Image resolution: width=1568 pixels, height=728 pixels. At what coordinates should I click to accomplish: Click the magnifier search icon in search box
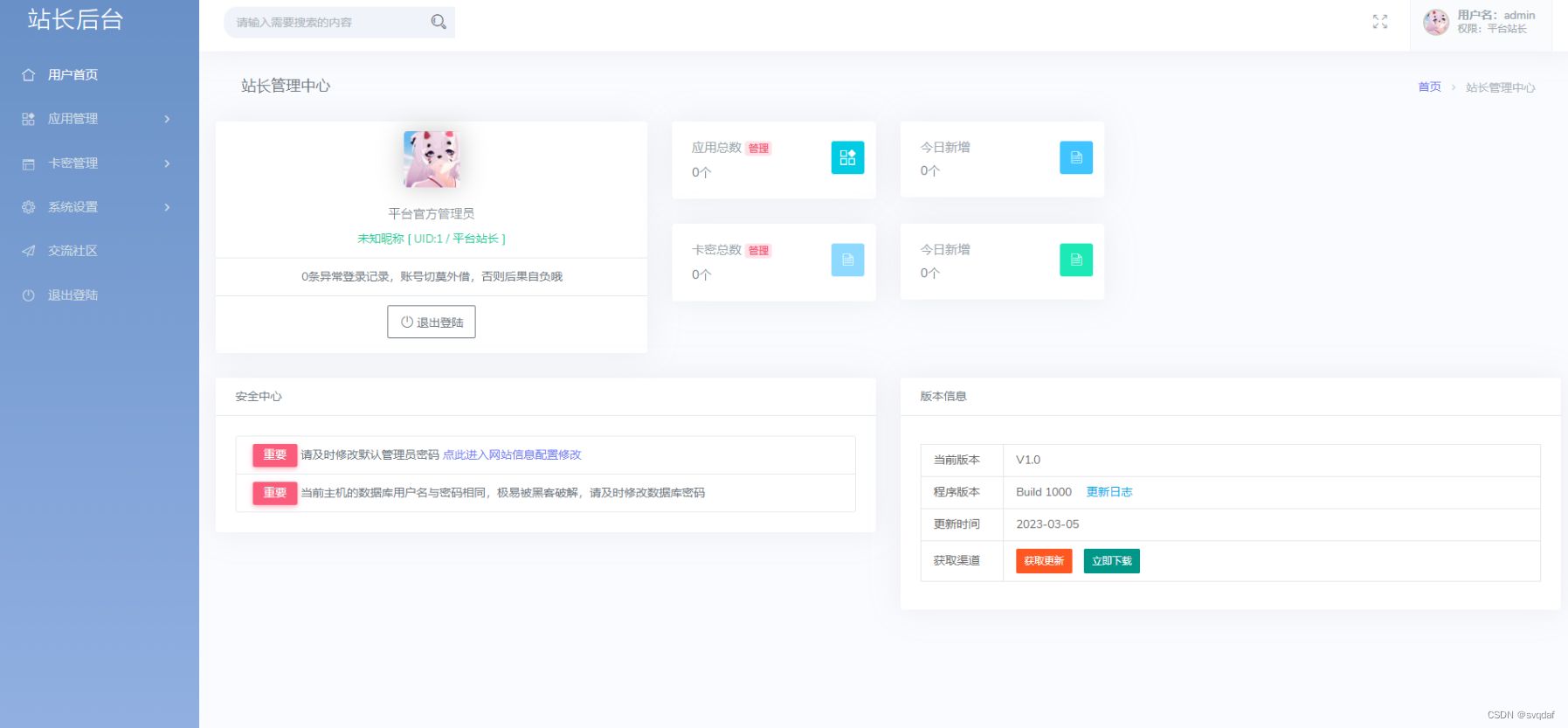click(x=439, y=22)
